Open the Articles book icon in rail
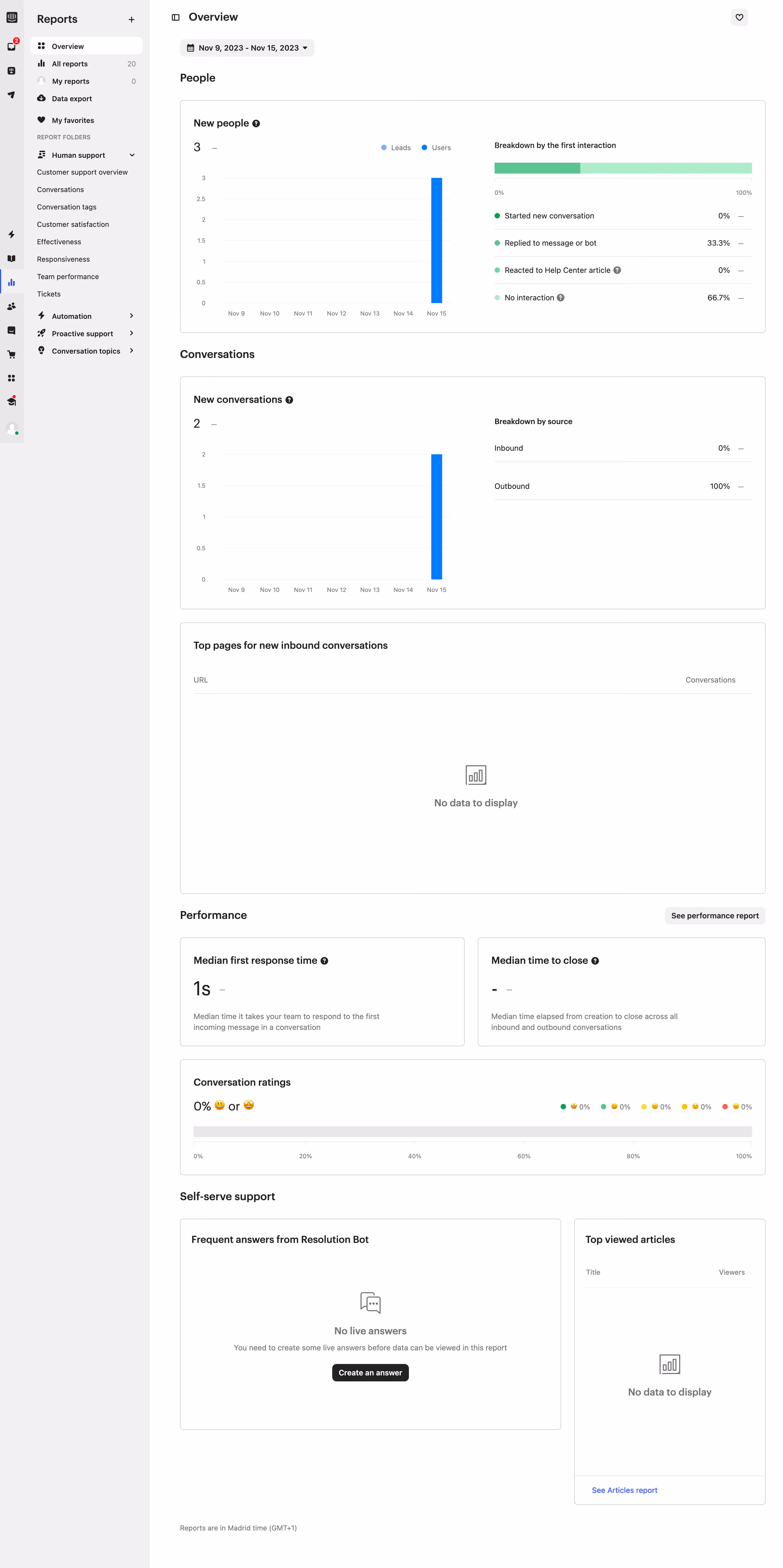Viewport: 783px width, 1568px height. click(12, 258)
